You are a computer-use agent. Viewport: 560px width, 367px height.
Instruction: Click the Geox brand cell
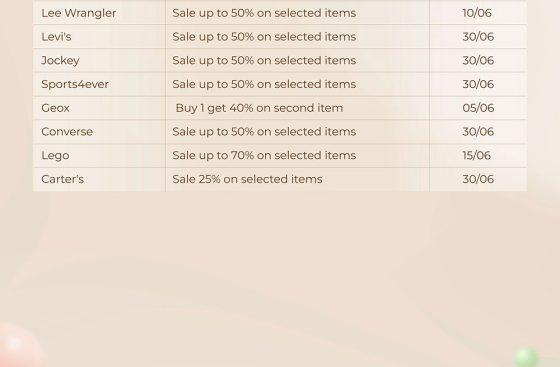coord(99,108)
